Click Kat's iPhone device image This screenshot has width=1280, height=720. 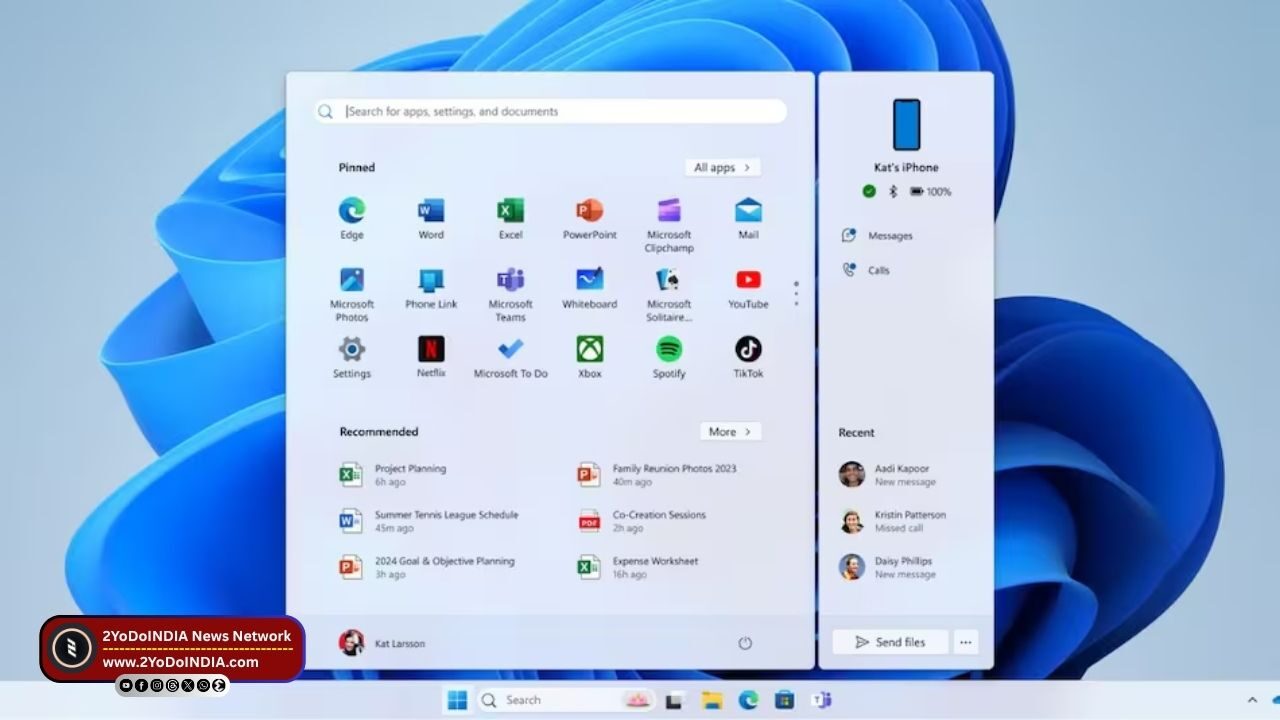[906, 124]
